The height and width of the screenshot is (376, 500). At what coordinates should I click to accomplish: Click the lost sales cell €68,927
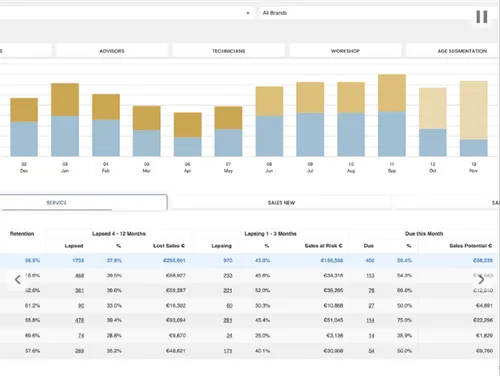[x=175, y=276]
